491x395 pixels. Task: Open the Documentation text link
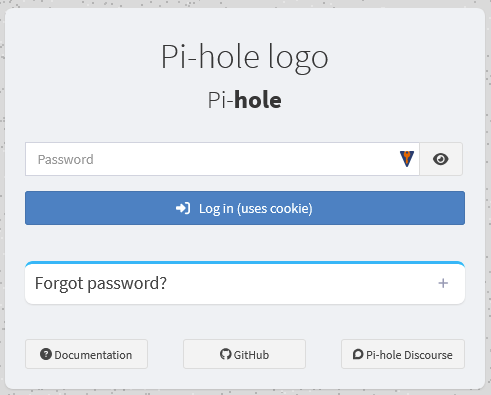tap(93, 355)
